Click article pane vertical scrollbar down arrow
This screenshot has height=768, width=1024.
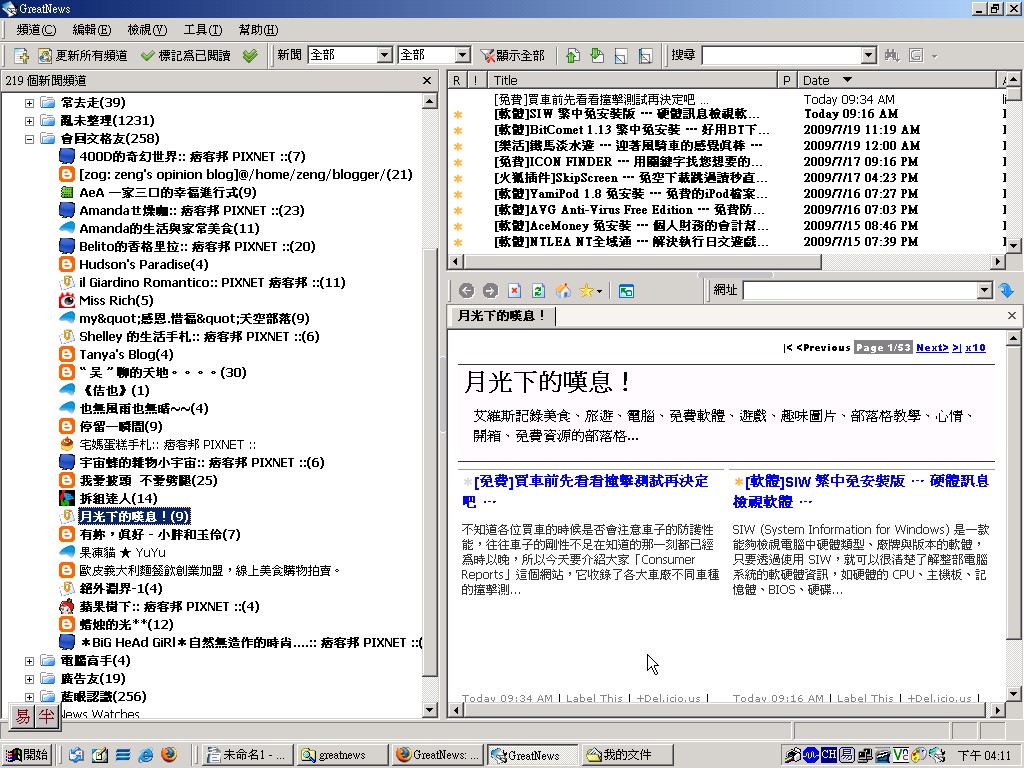click(1014, 694)
